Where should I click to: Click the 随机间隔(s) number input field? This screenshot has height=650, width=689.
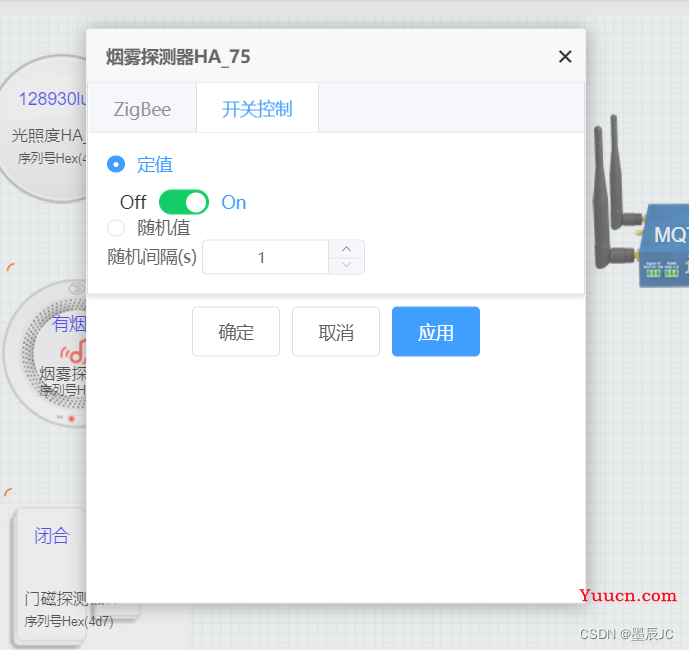pyautogui.click(x=265, y=257)
